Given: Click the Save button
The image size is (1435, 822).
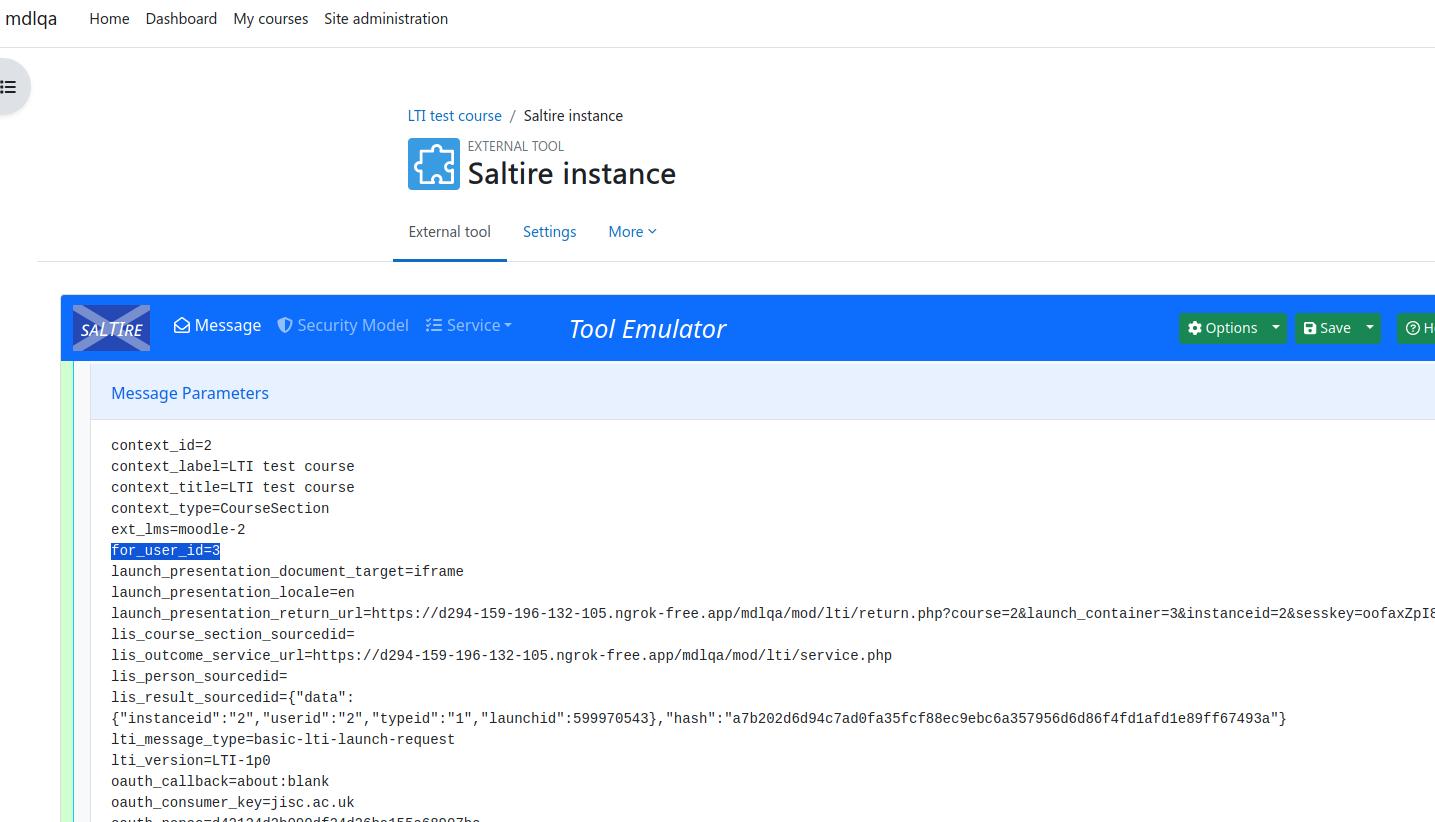Looking at the screenshot, I should pos(1327,328).
